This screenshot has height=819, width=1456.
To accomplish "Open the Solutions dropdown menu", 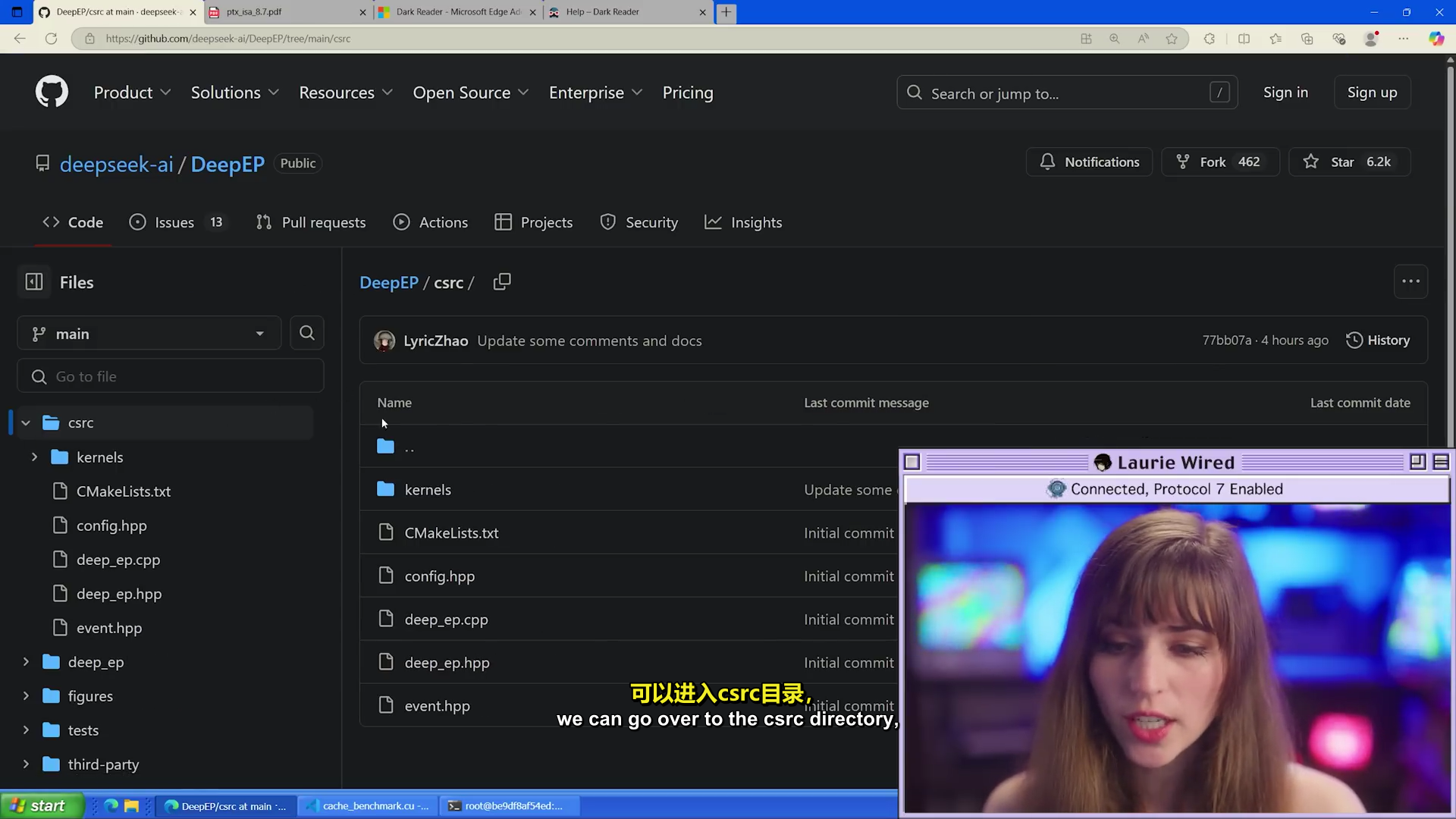I will (234, 93).
